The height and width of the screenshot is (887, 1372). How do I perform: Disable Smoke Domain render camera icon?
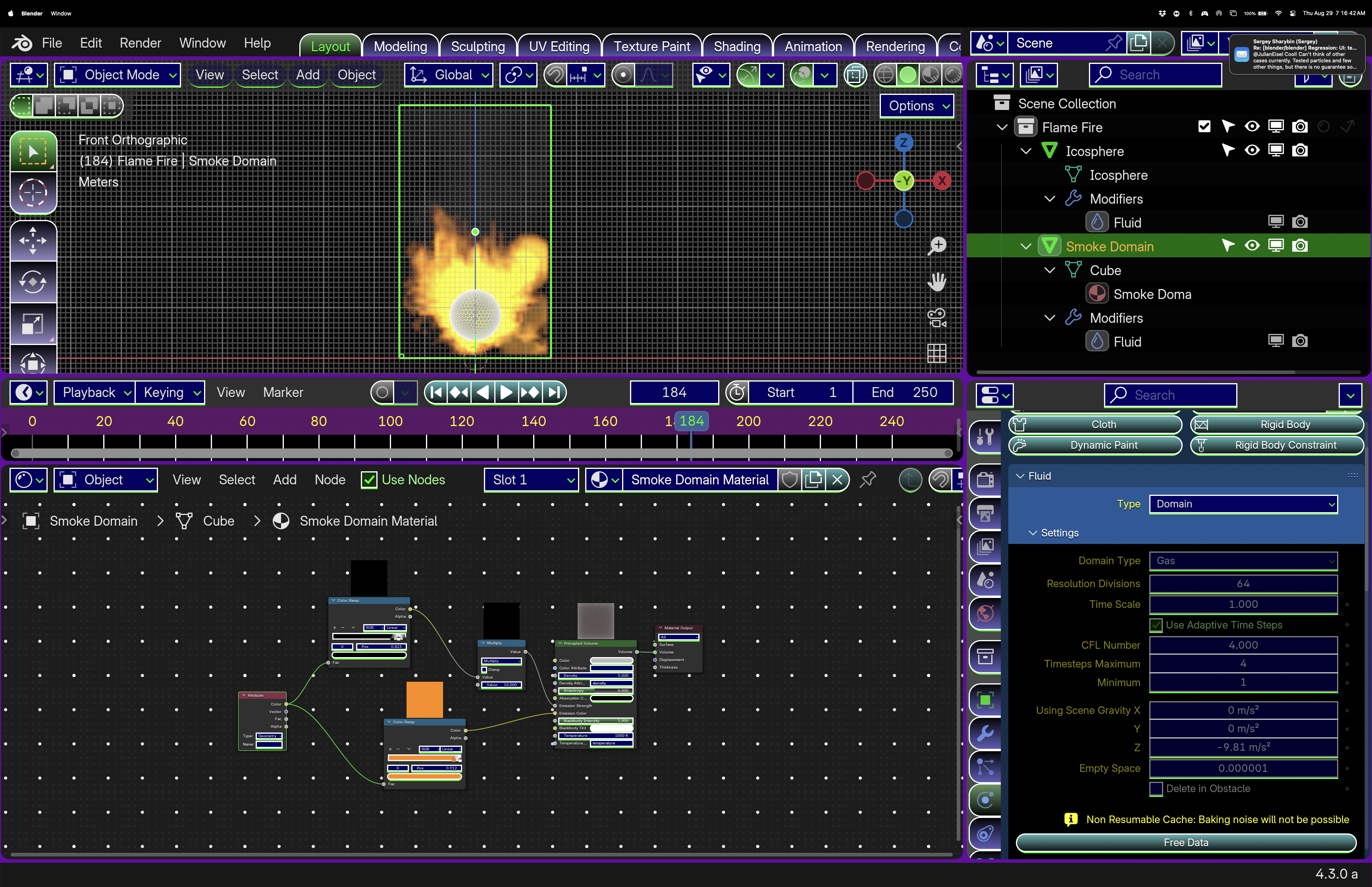coord(1299,246)
